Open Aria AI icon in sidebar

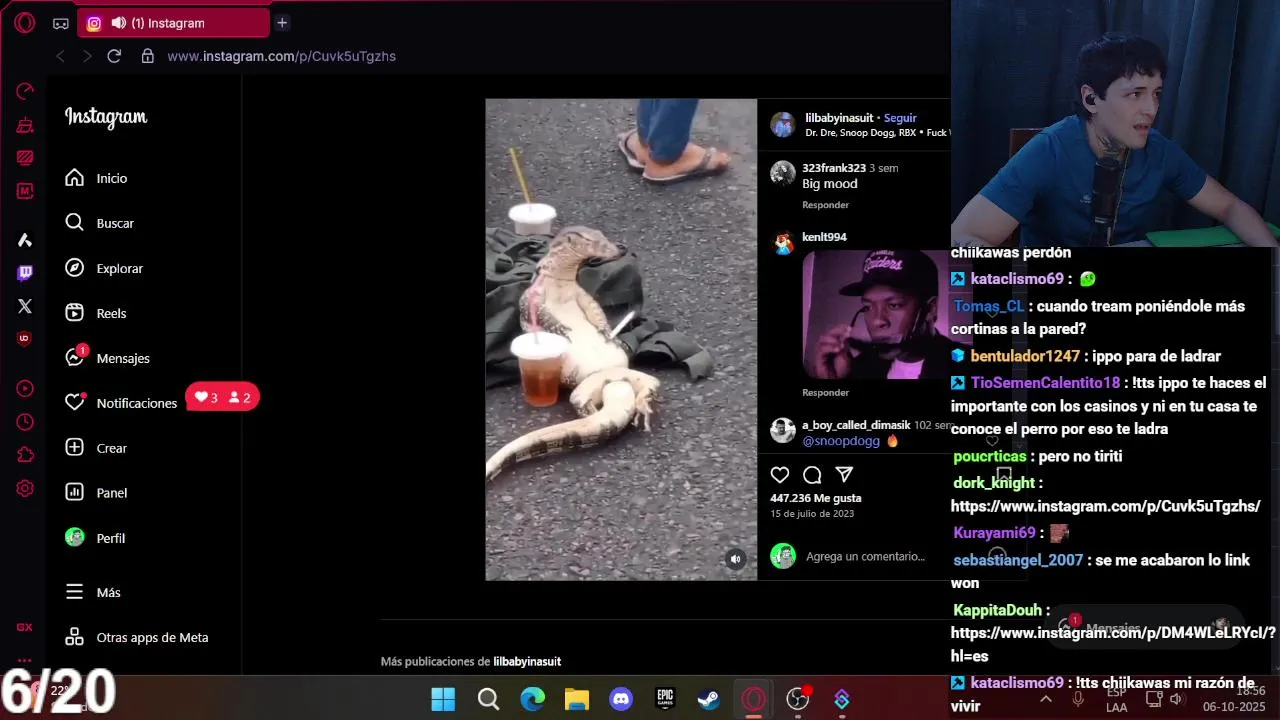pos(25,240)
